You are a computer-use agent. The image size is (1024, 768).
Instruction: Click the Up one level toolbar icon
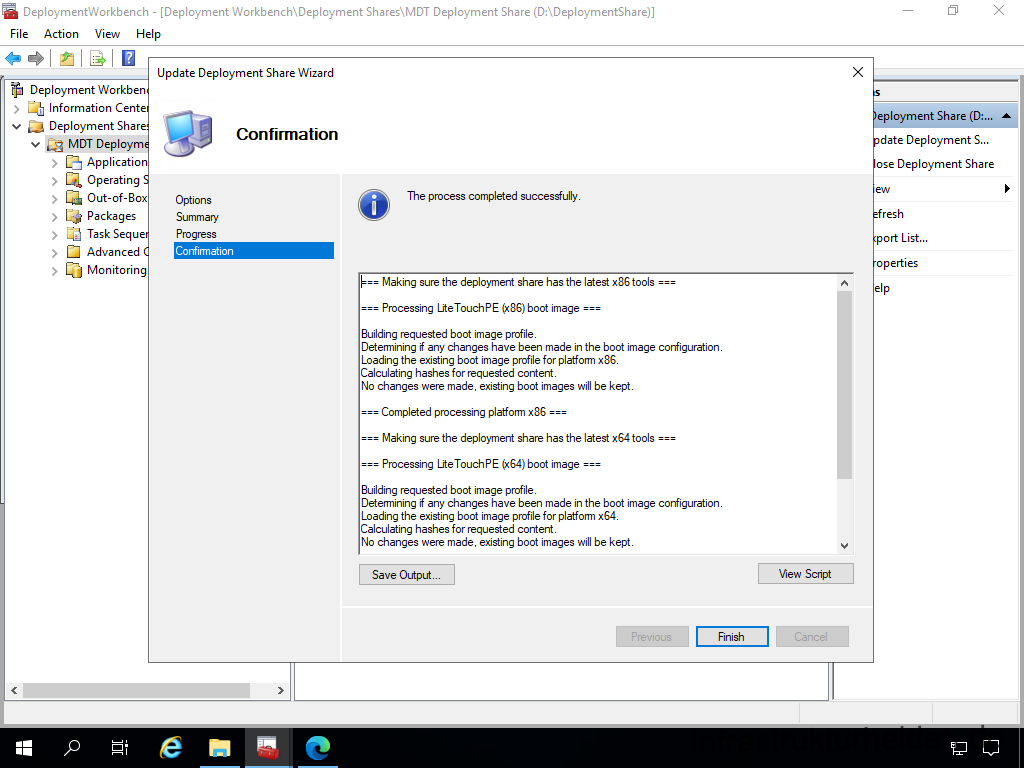click(x=67, y=59)
